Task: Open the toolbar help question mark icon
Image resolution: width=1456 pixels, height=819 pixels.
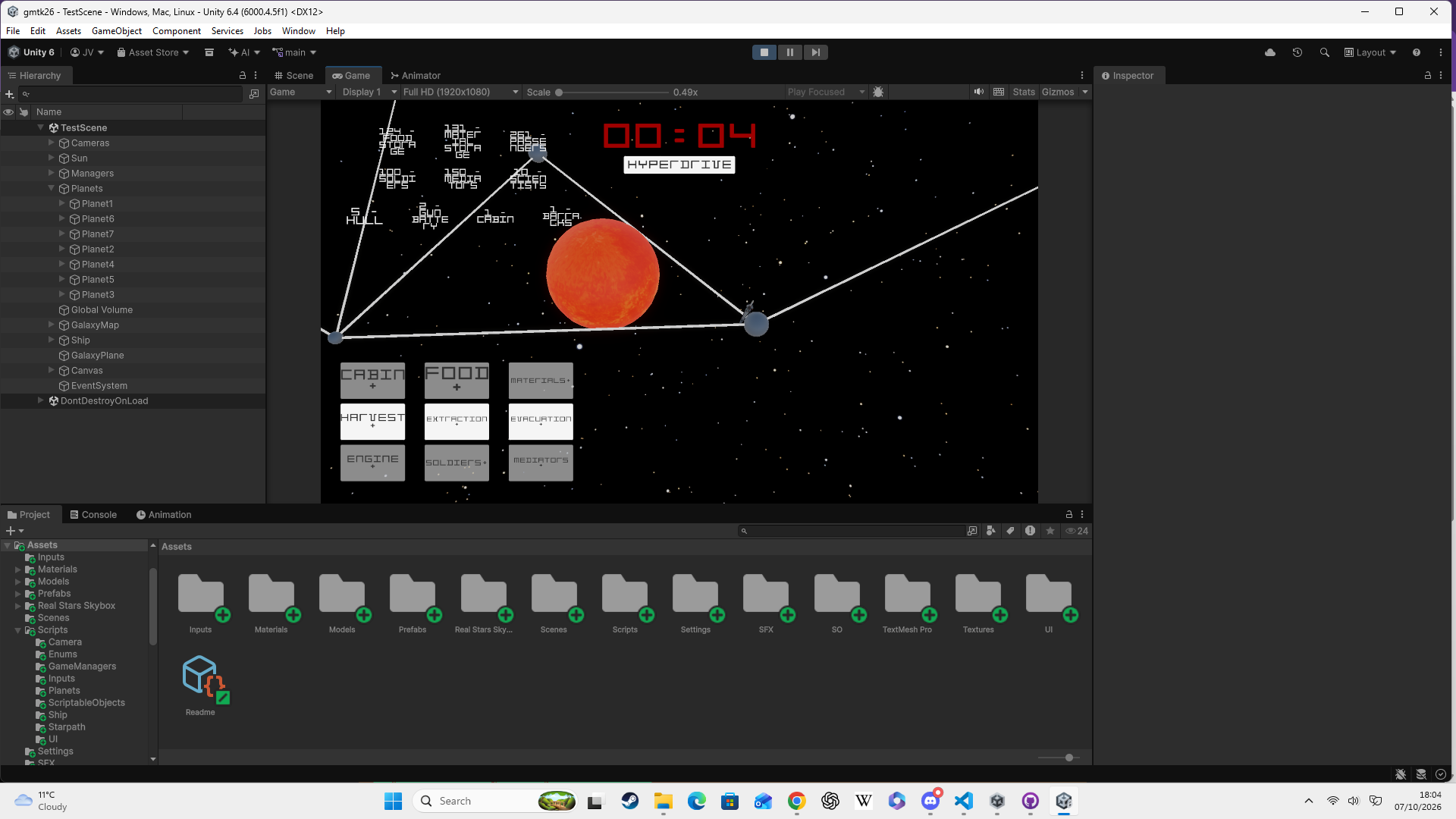Action: click(1417, 52)
